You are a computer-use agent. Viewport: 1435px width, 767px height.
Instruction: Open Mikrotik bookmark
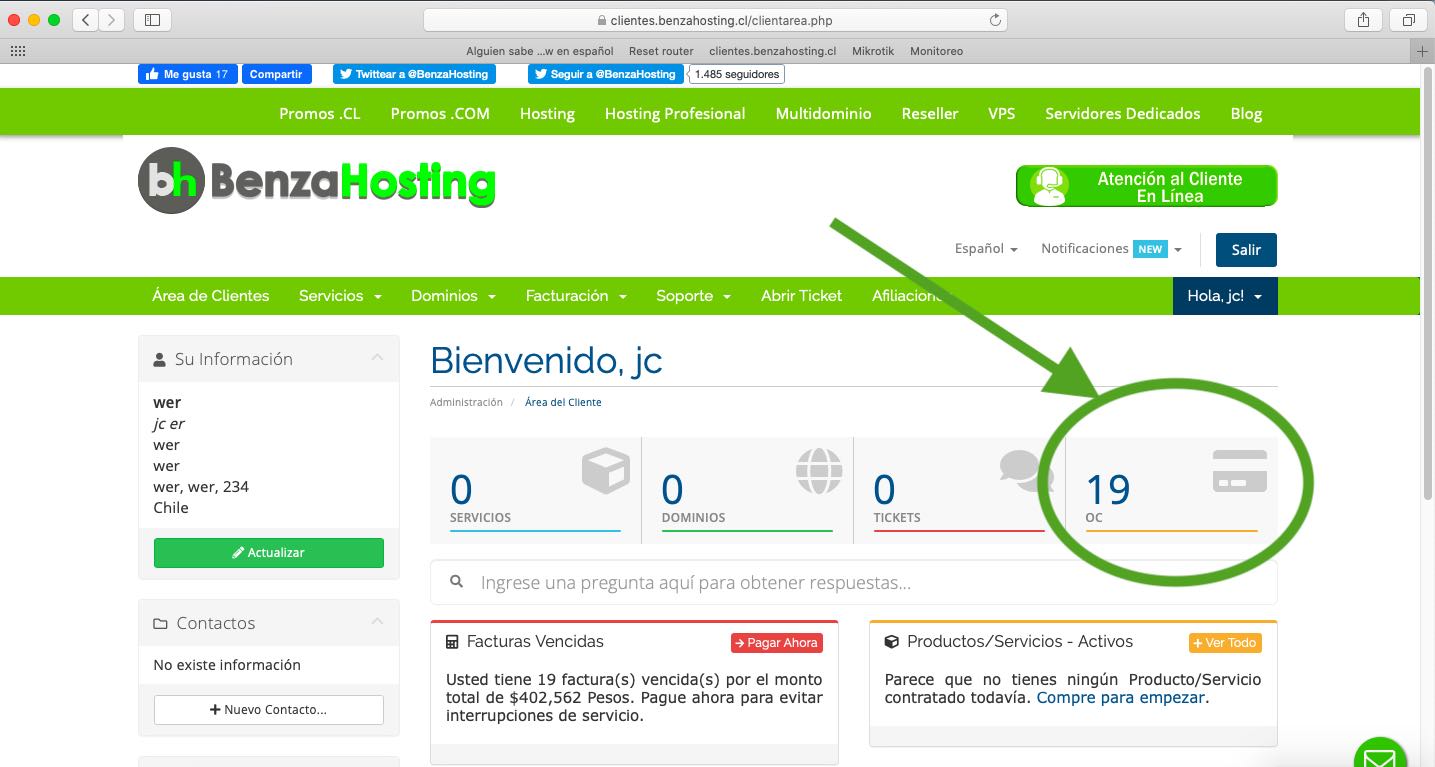click(873, 51)
